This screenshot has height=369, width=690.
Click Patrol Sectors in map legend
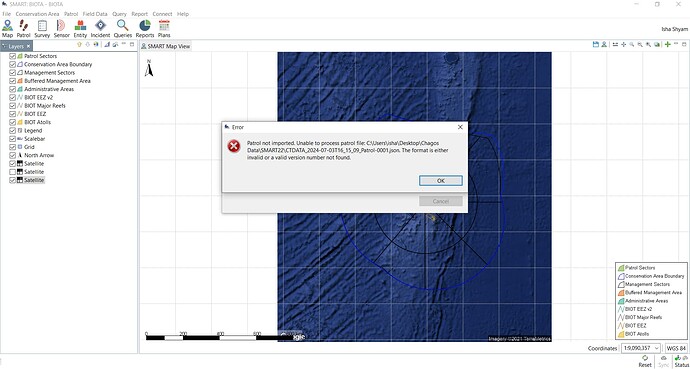point(640,267)
